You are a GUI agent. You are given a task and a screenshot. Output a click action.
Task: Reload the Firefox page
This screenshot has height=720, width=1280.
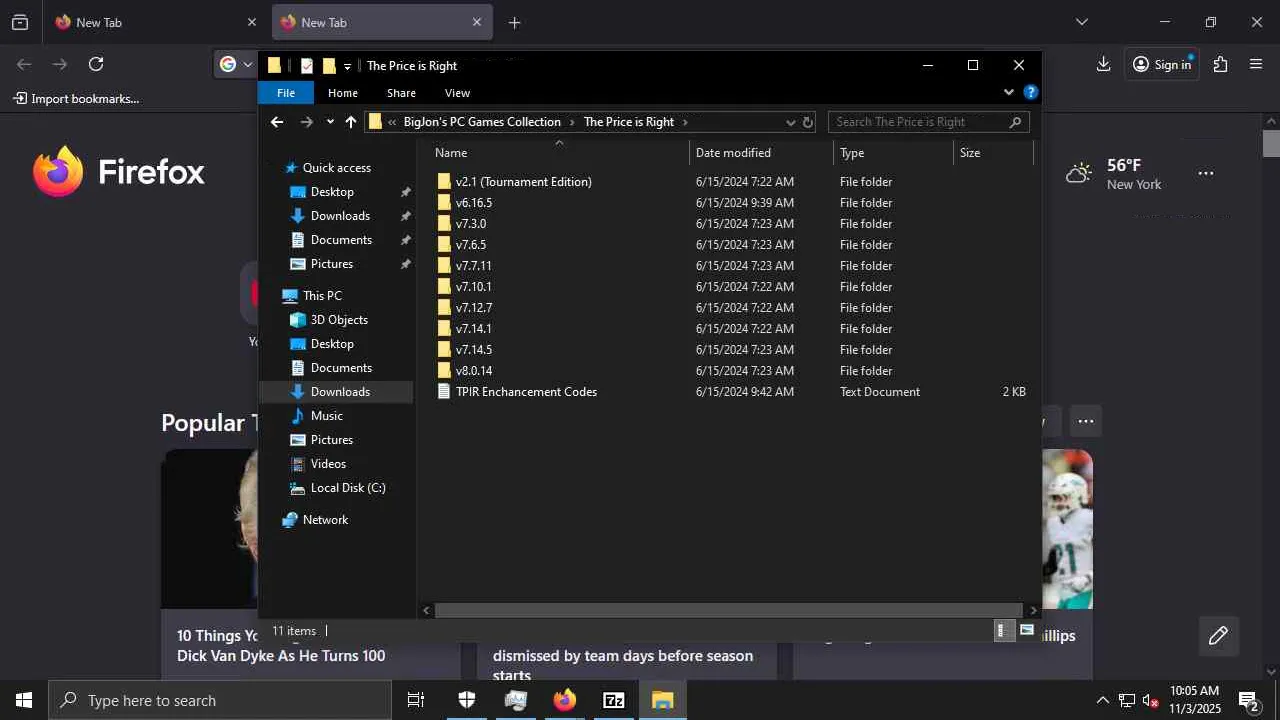coord(96,64)
